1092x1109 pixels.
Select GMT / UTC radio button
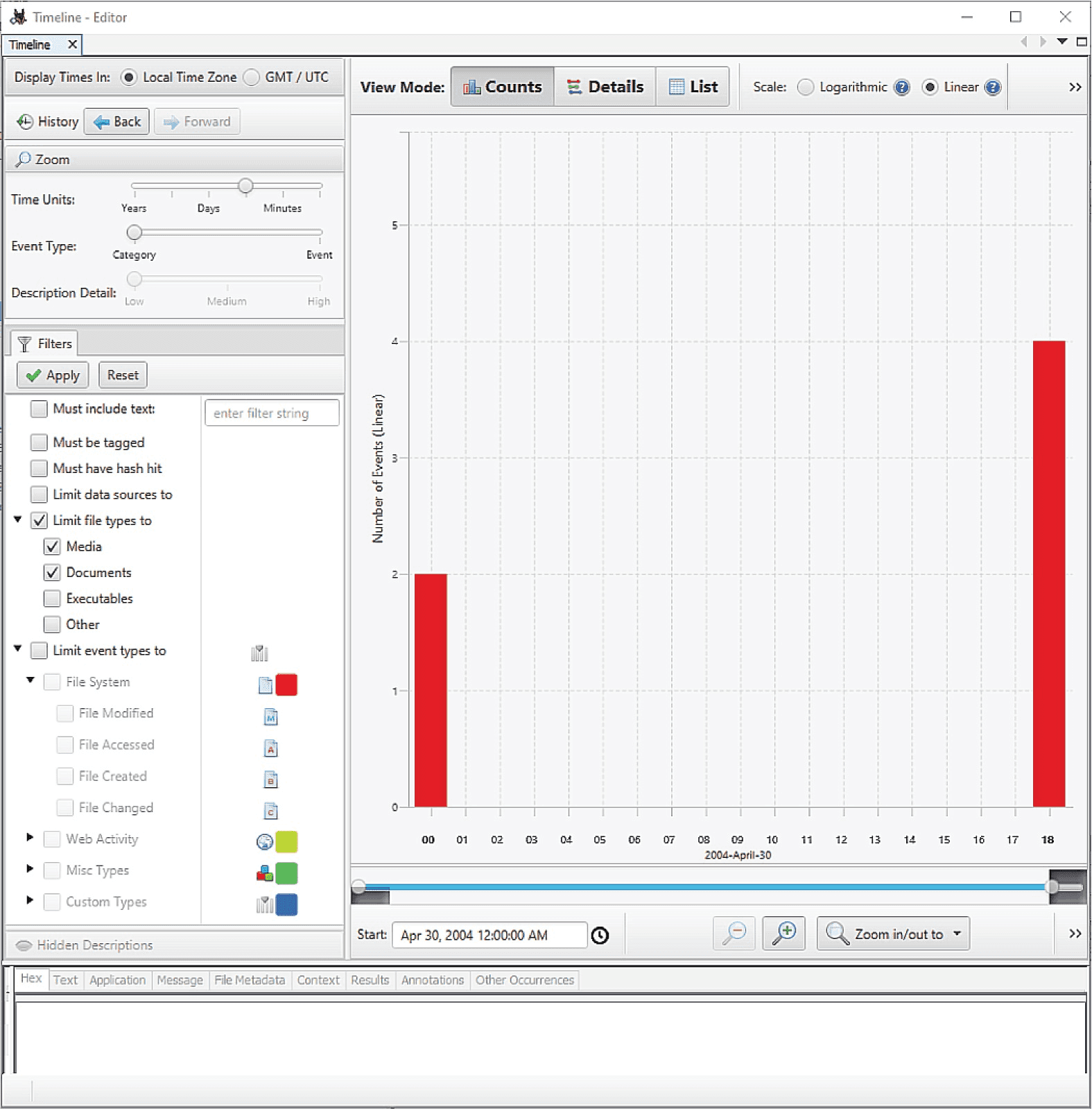(251, 77)
